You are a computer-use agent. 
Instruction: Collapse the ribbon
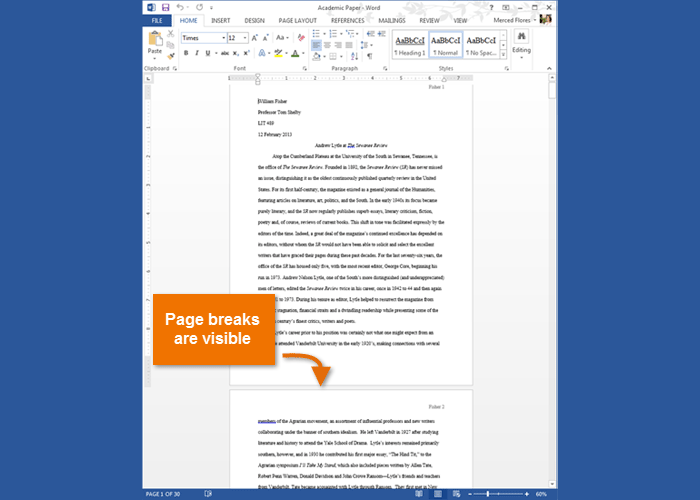[x=549, y=68]
